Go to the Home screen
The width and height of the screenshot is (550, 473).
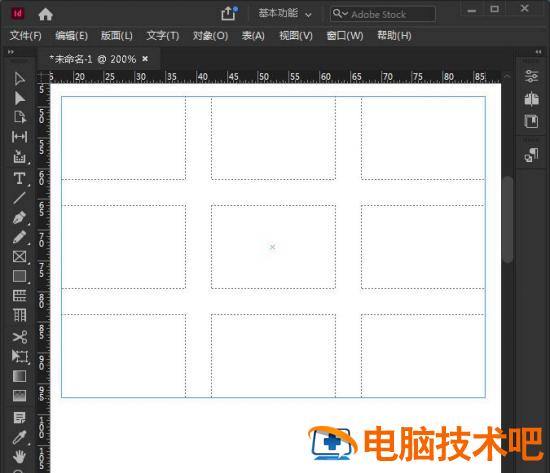(x=46, y=14)
